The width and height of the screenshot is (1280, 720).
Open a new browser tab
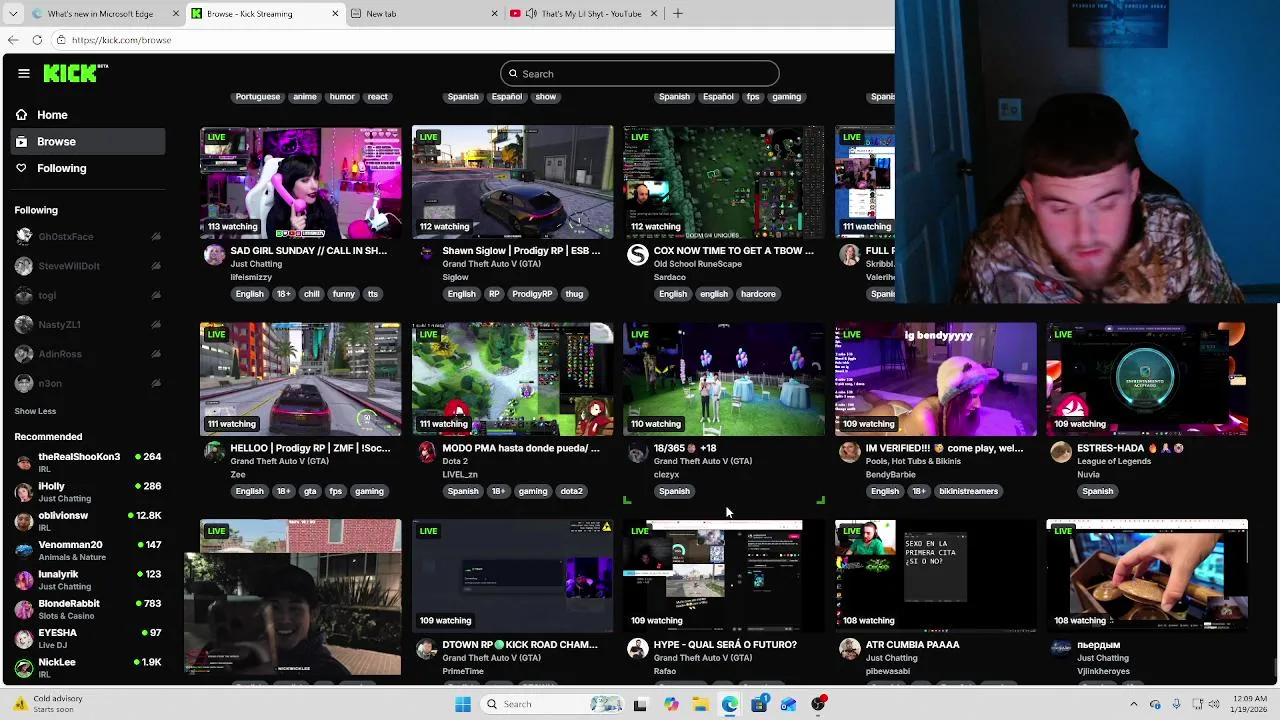tap(678, 14)
